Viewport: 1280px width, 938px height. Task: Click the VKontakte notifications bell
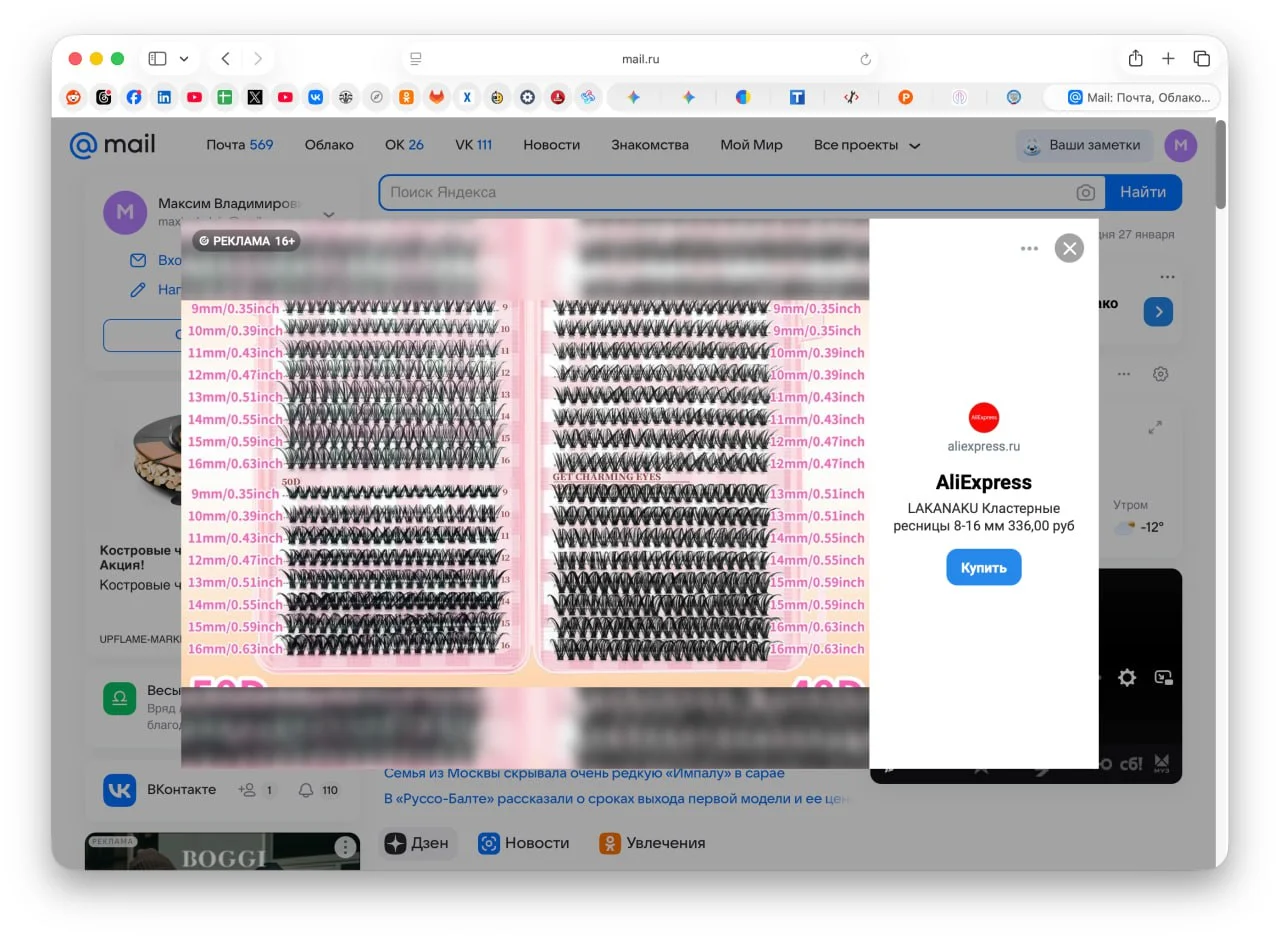[x=306, y=790]
